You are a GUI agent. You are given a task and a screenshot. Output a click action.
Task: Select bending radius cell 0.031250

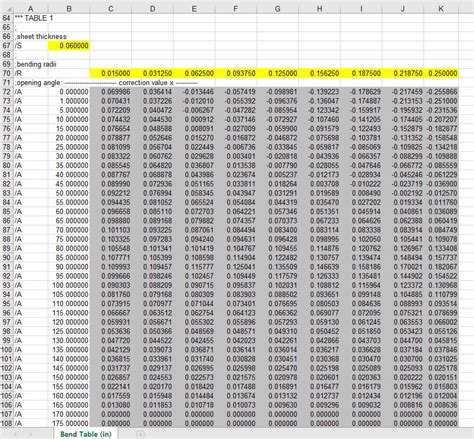pos(152,73)
